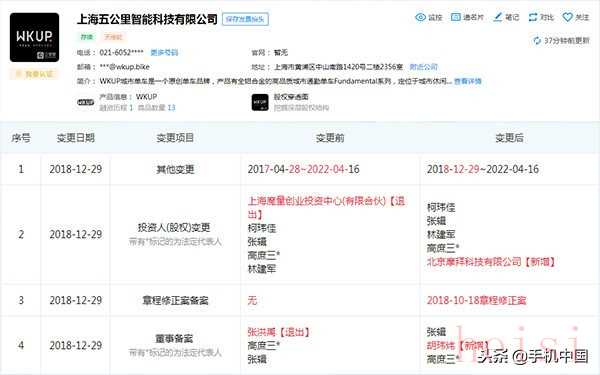Click the WKUP company logo

tap(34, 38)
